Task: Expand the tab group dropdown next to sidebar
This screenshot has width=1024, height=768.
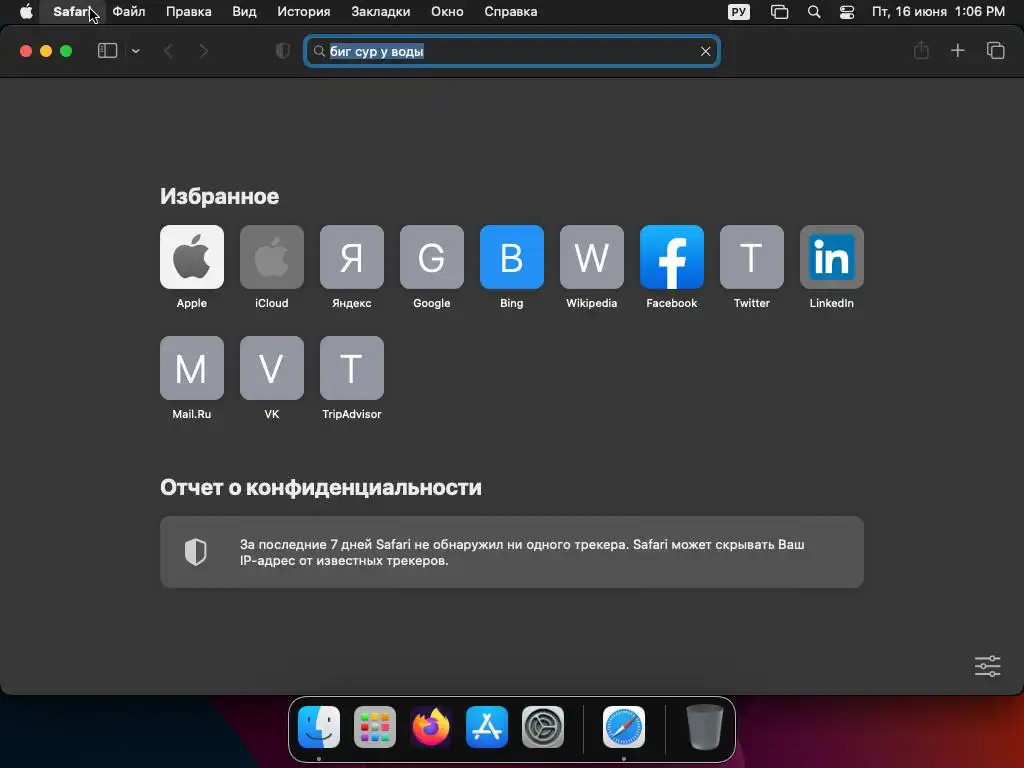Action: point(135,51)
